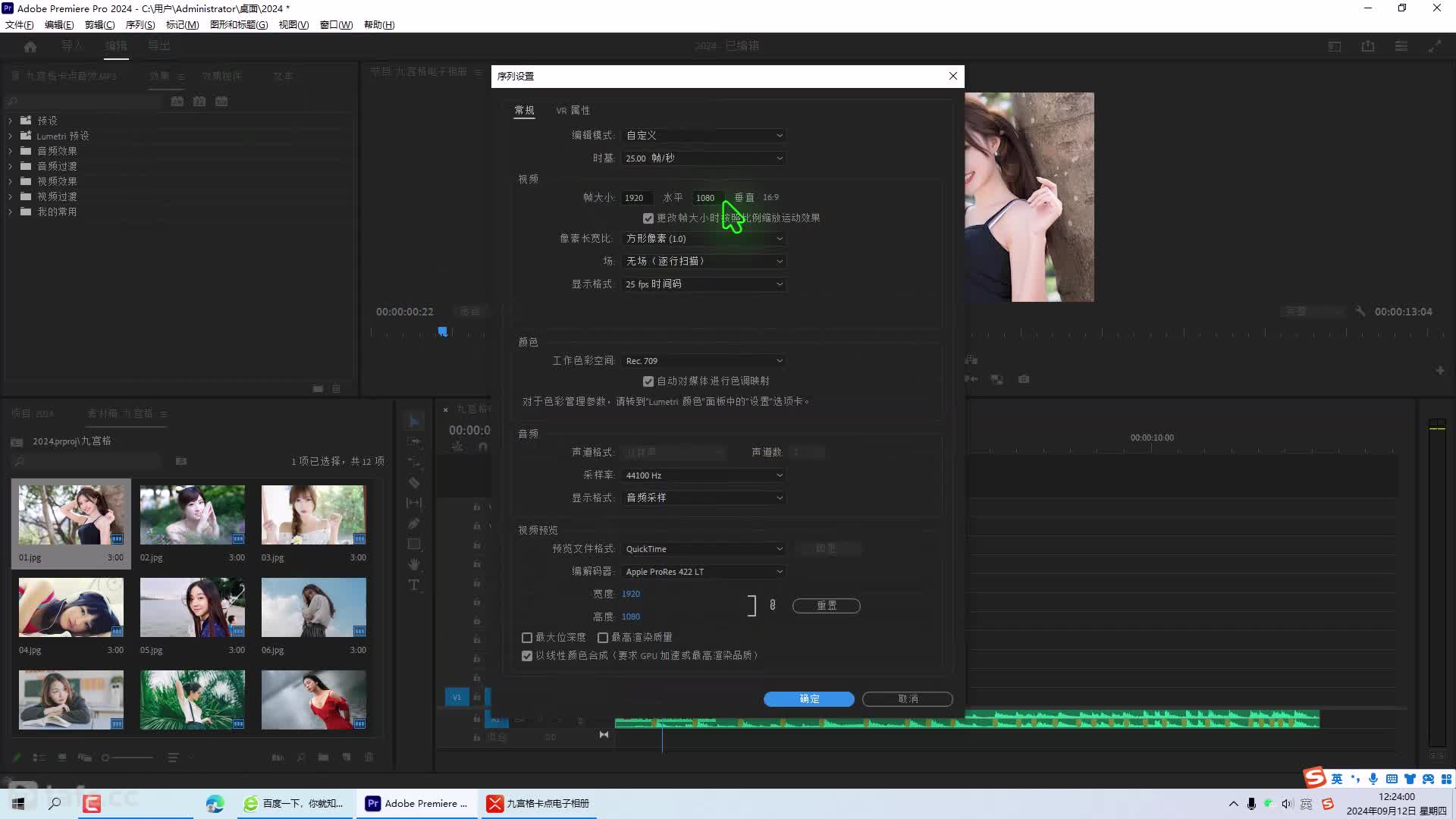The height and width of the screenshot is (819, 1456).
Task: Select the Type tool
Action: 414,585
